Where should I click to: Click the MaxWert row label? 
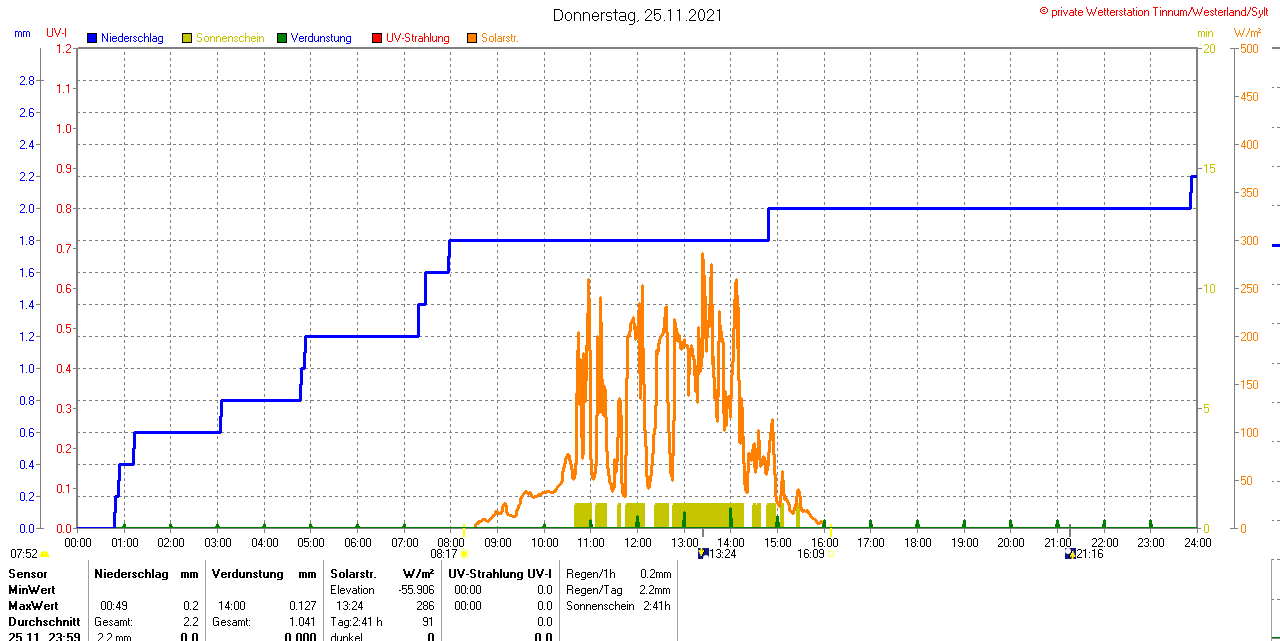point(33,606)
